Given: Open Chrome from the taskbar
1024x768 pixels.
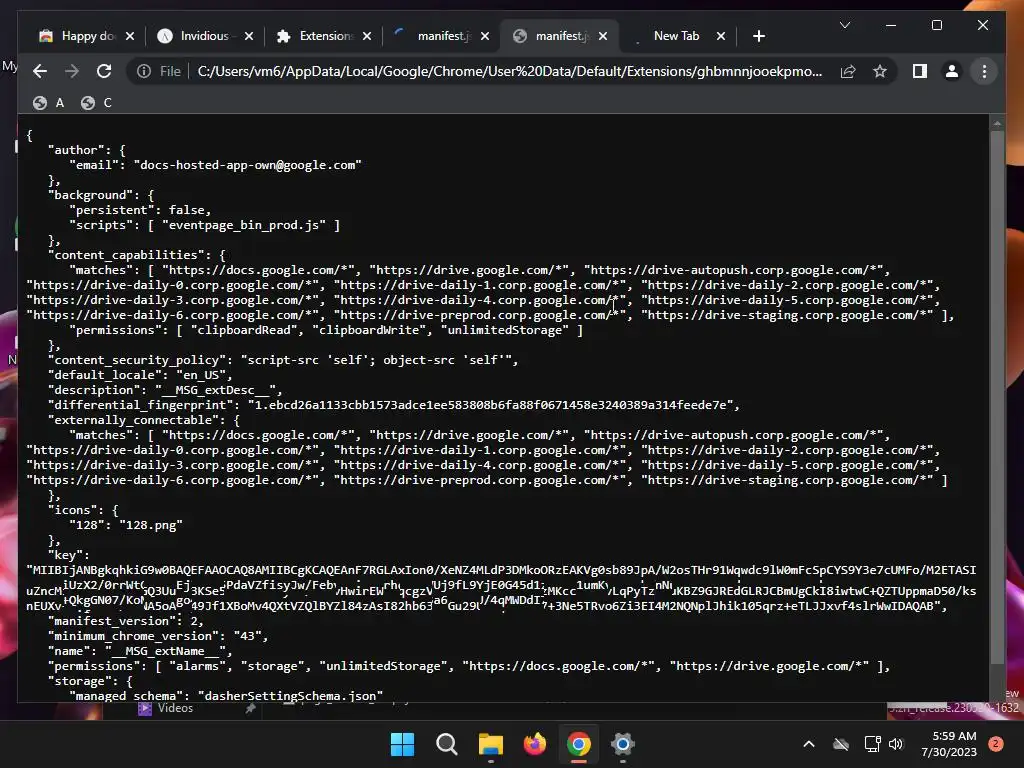Looking at the screenshot, I should pyautogui.click(x=579, y=744).
